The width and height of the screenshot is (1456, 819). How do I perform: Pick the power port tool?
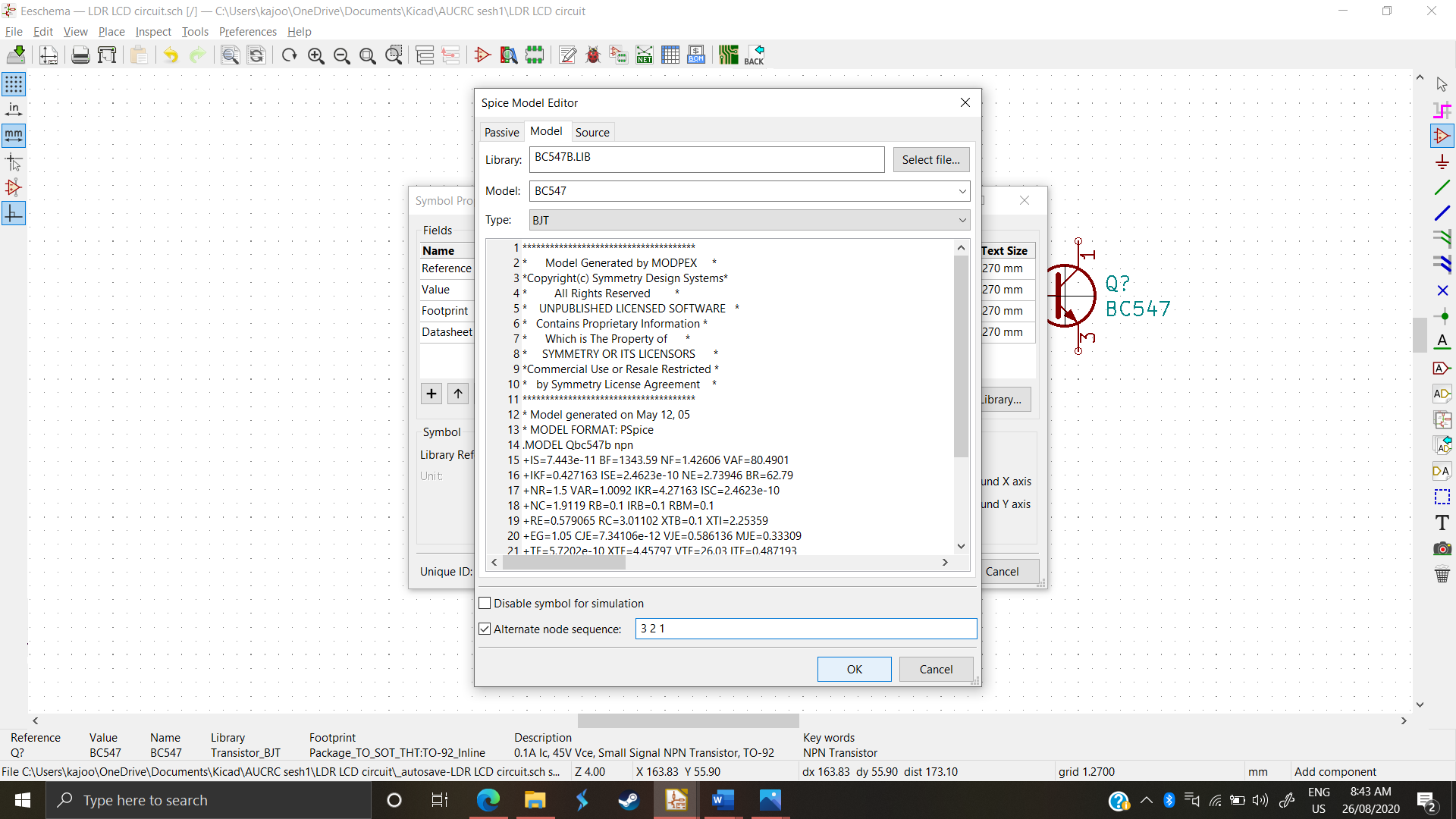(x=1443, y=162)
